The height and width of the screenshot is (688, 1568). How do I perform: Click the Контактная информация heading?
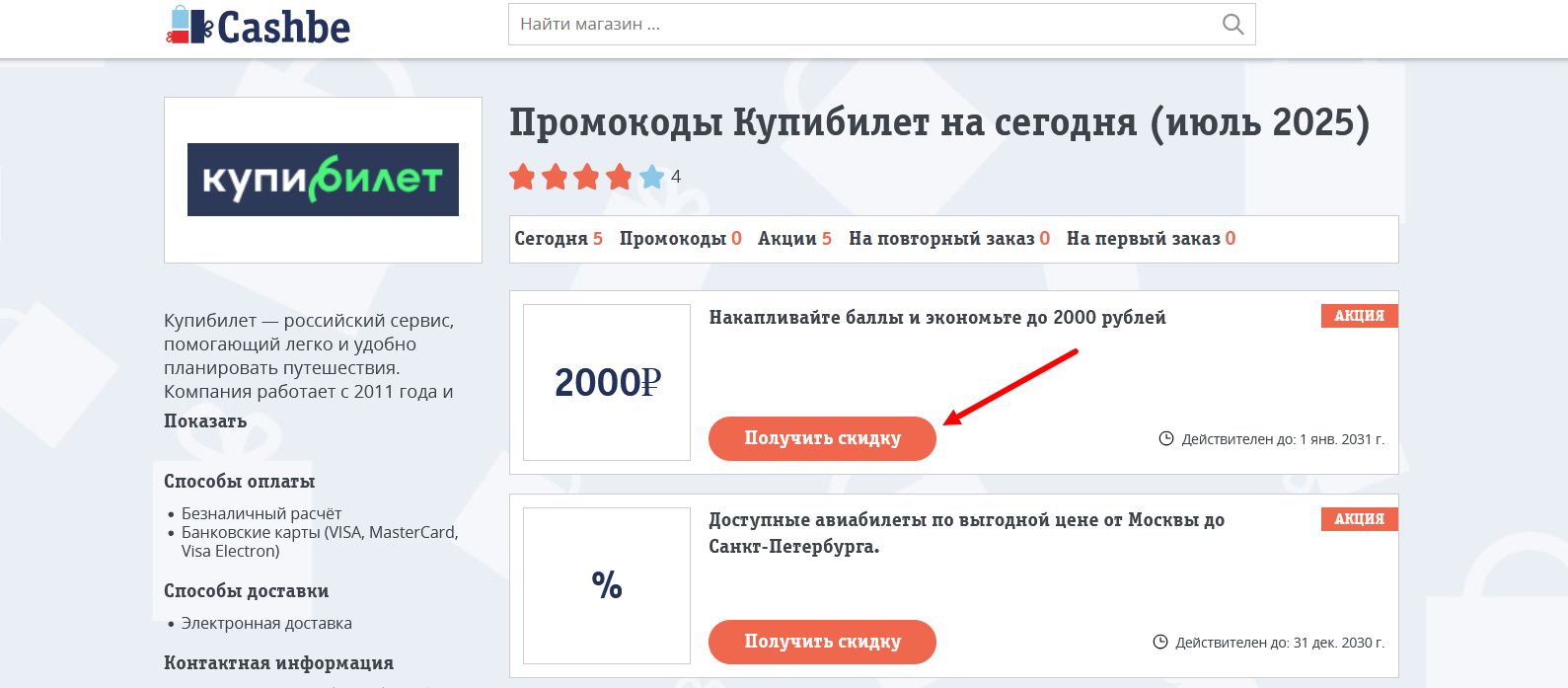(279, 663)
